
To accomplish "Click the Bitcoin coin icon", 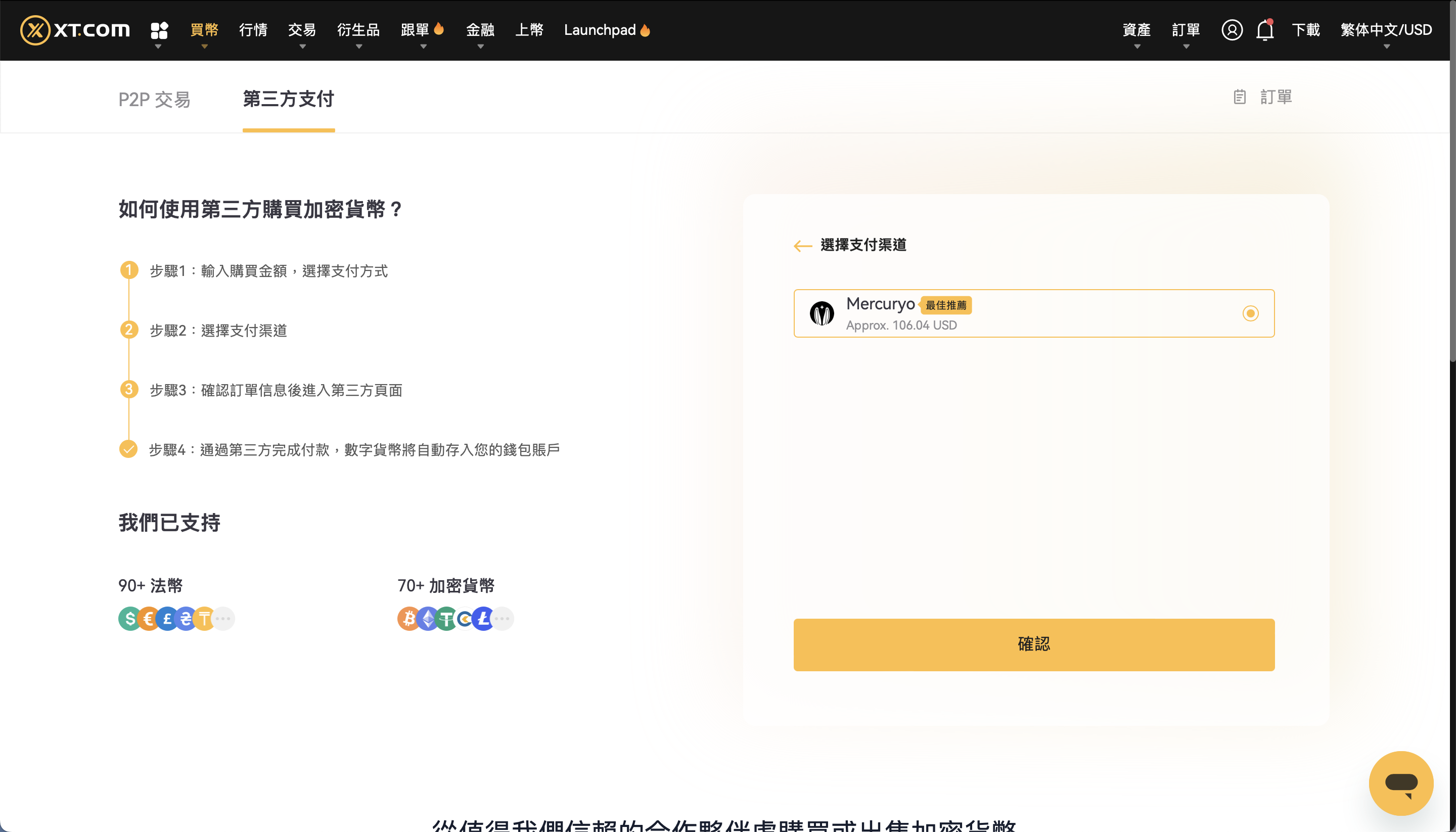I will tap(408, 619).
